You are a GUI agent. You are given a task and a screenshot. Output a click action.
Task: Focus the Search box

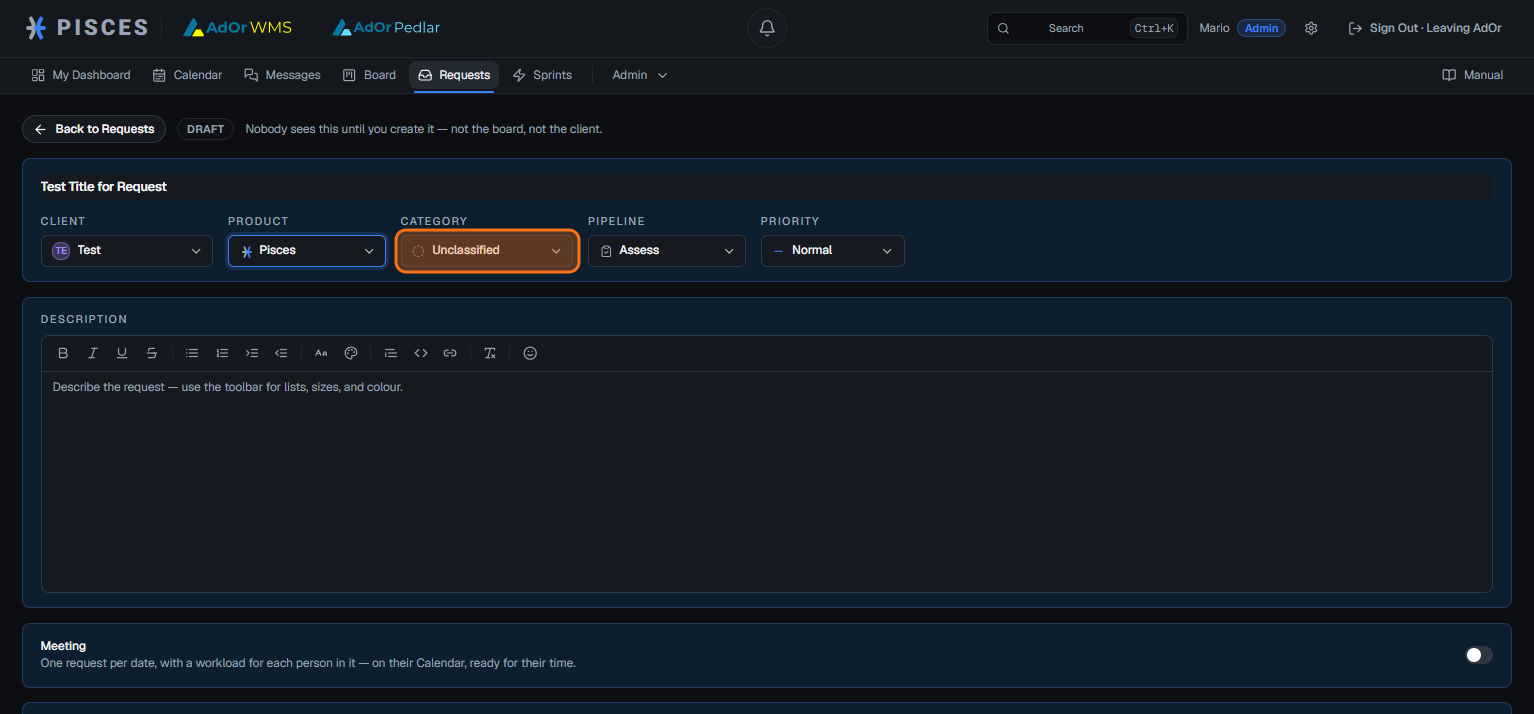point(1087,28)
